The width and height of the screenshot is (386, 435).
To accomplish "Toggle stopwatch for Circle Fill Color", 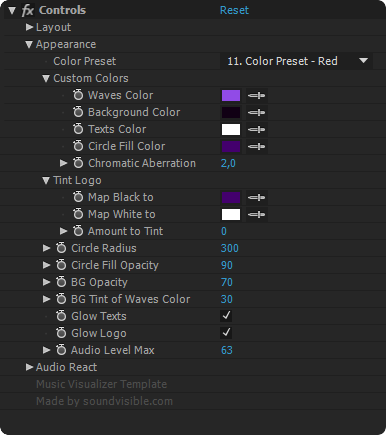I will [78, 146].
